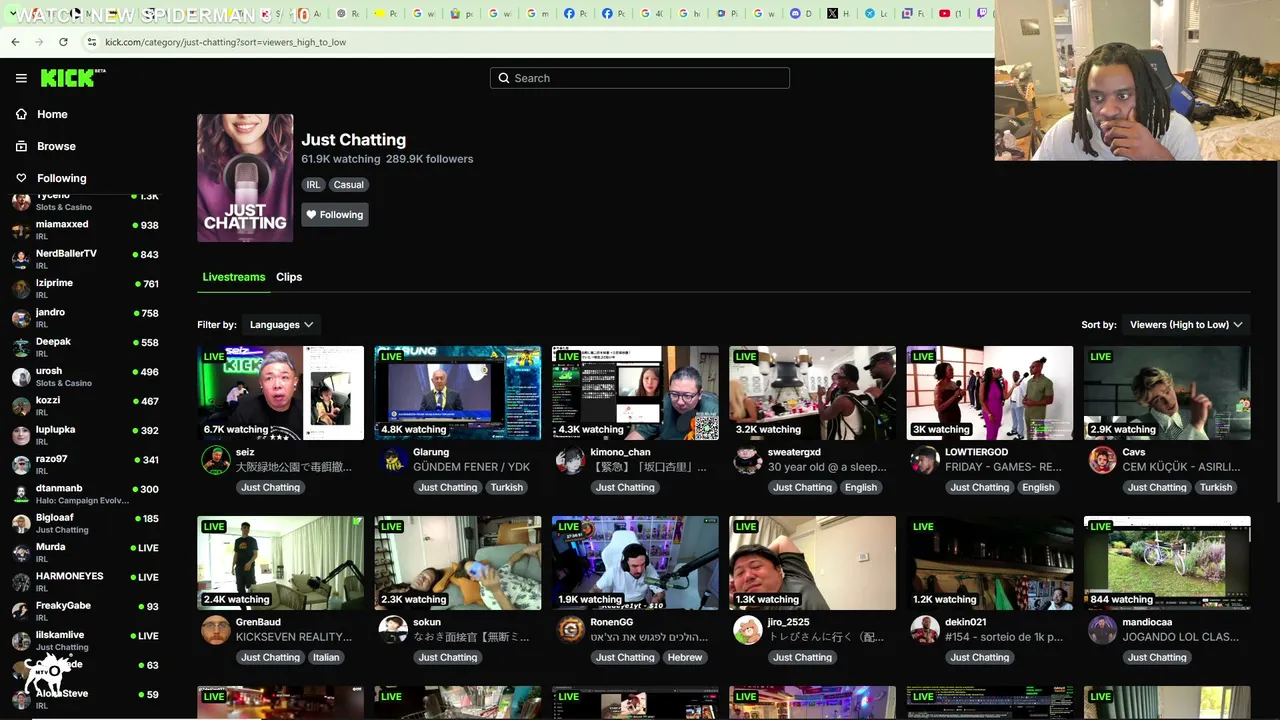This screenshot has height=720, width=1280.
Task: Switch to the Clips tab
Action: 289,277
